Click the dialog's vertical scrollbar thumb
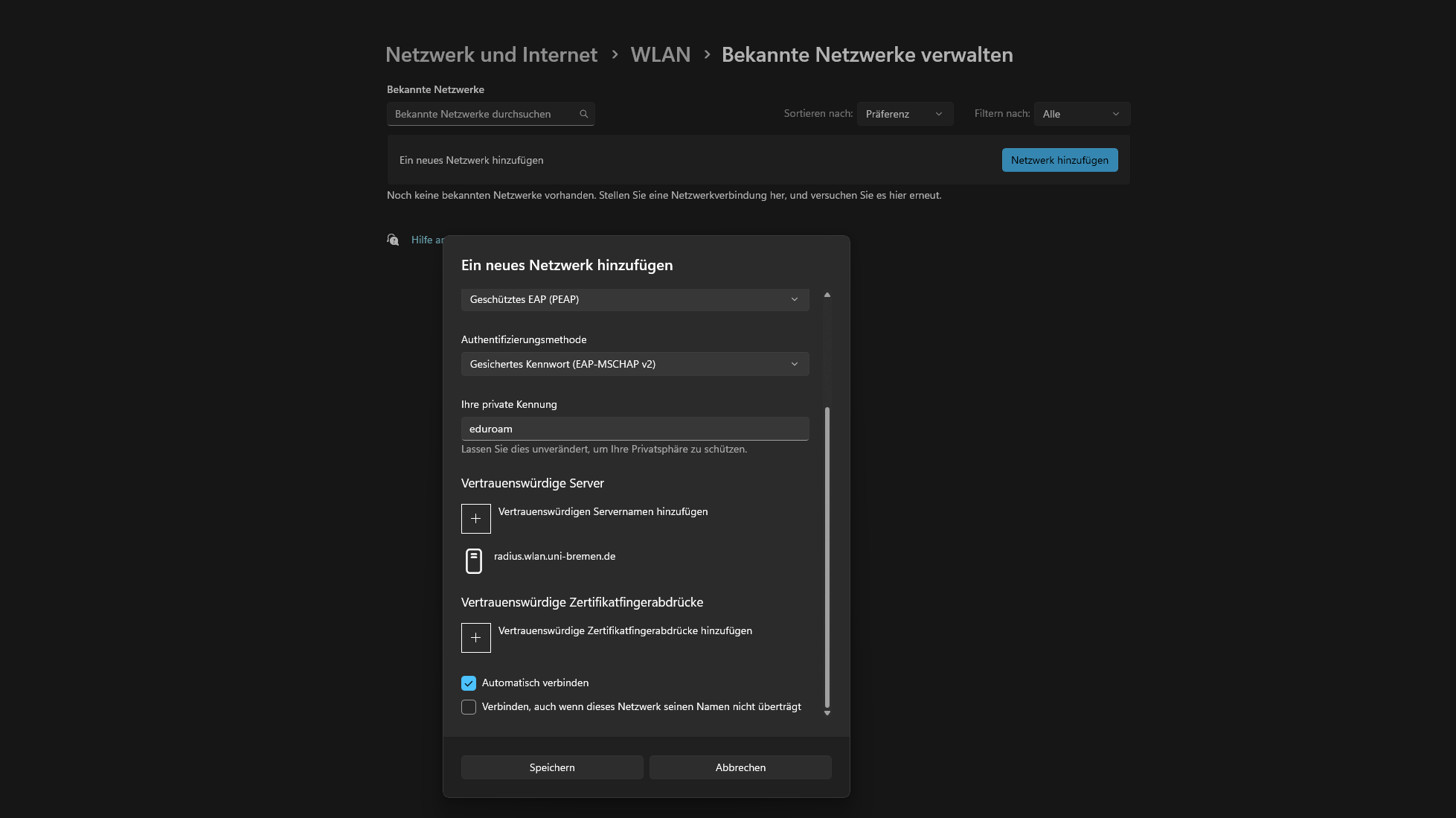 point(827,558)
